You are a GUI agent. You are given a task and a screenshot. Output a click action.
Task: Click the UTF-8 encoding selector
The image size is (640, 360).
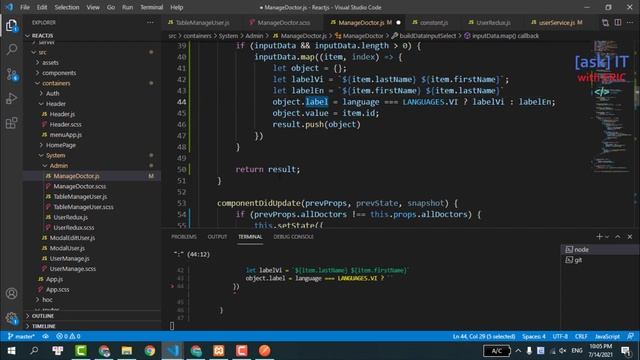click(560, 336)
